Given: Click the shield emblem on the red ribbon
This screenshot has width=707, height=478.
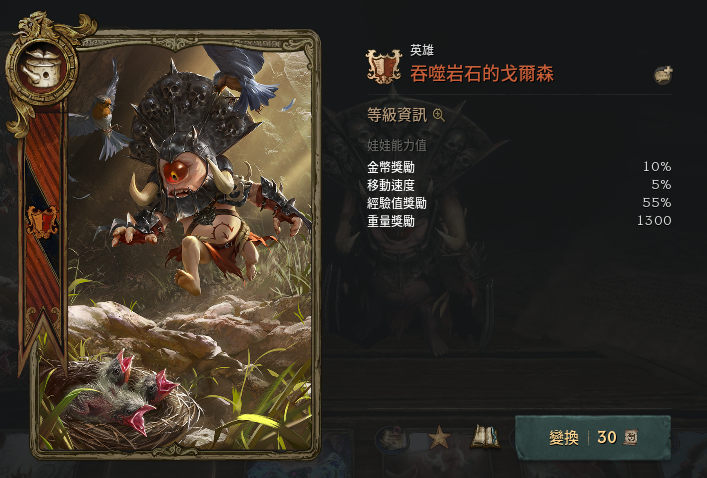Looking at the screenshot, I should coord(42,221).
